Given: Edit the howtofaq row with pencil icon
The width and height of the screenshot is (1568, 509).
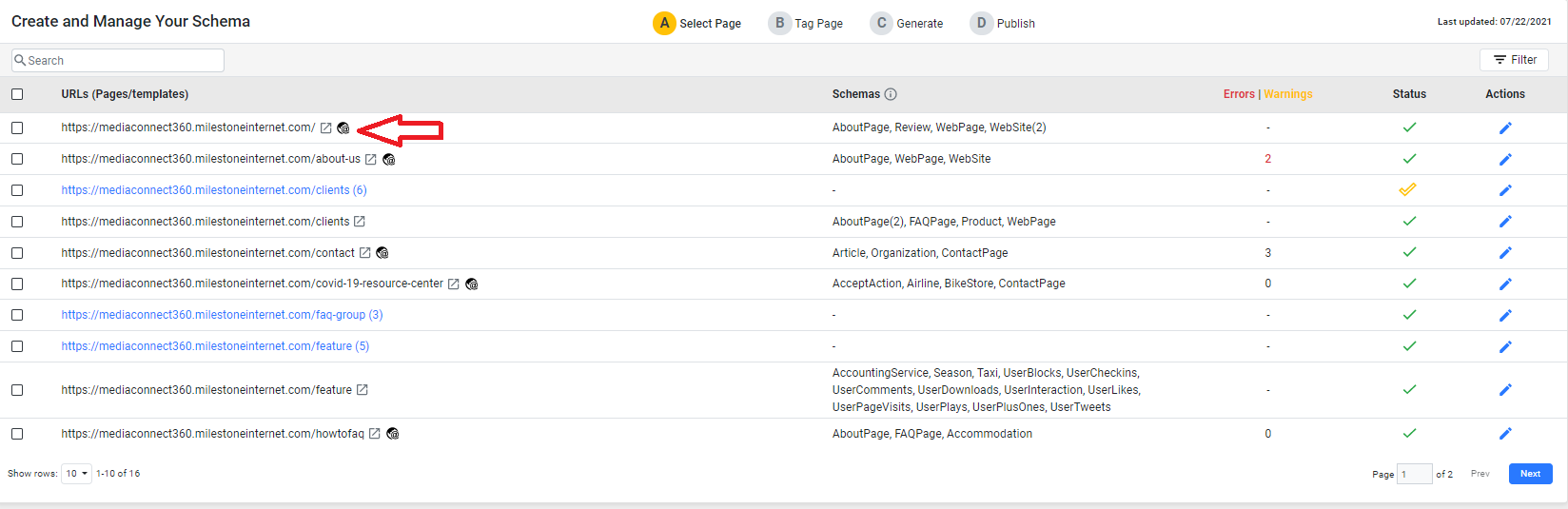Looking at the screenshot, I should (1505, 434).
